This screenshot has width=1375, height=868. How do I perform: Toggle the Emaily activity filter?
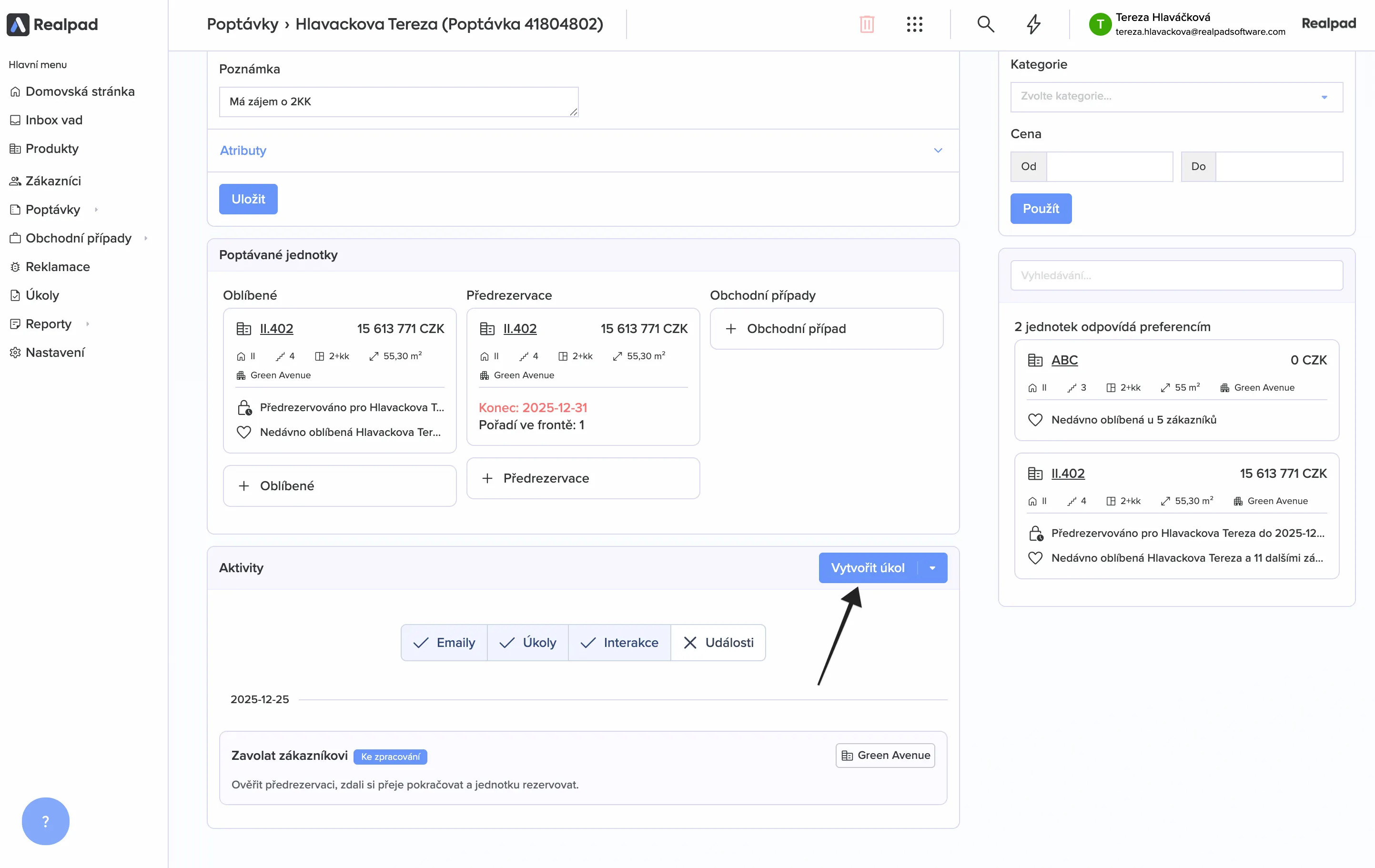tap(444, 643)
